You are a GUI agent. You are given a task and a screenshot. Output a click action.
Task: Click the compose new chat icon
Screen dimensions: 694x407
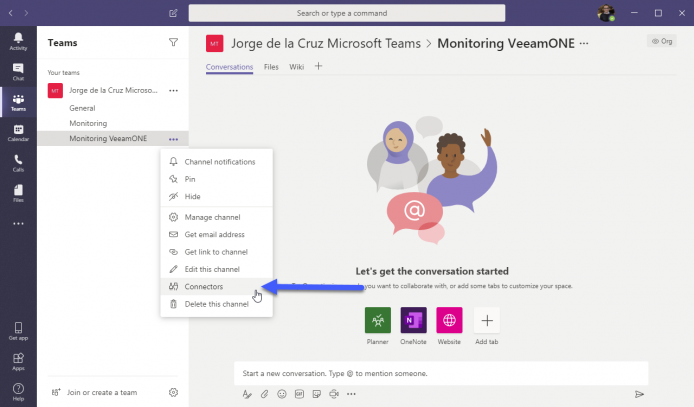coord(173,13)
